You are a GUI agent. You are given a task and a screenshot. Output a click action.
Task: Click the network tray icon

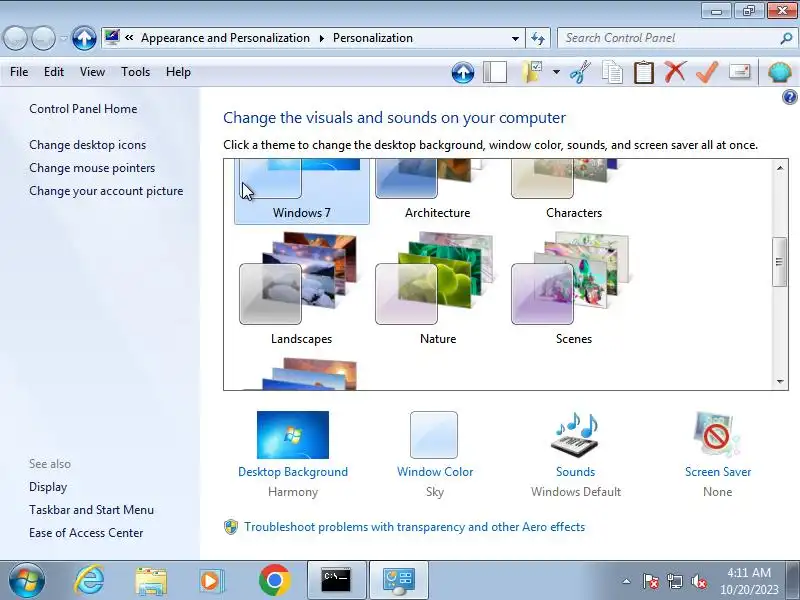(x=674, y=581)
